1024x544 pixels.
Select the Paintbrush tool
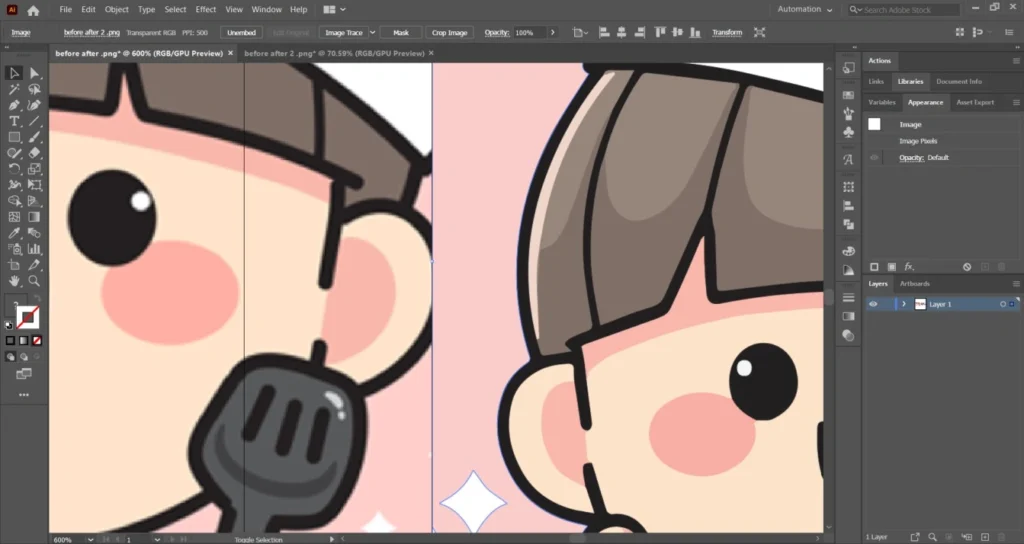(x=34, y=137)
